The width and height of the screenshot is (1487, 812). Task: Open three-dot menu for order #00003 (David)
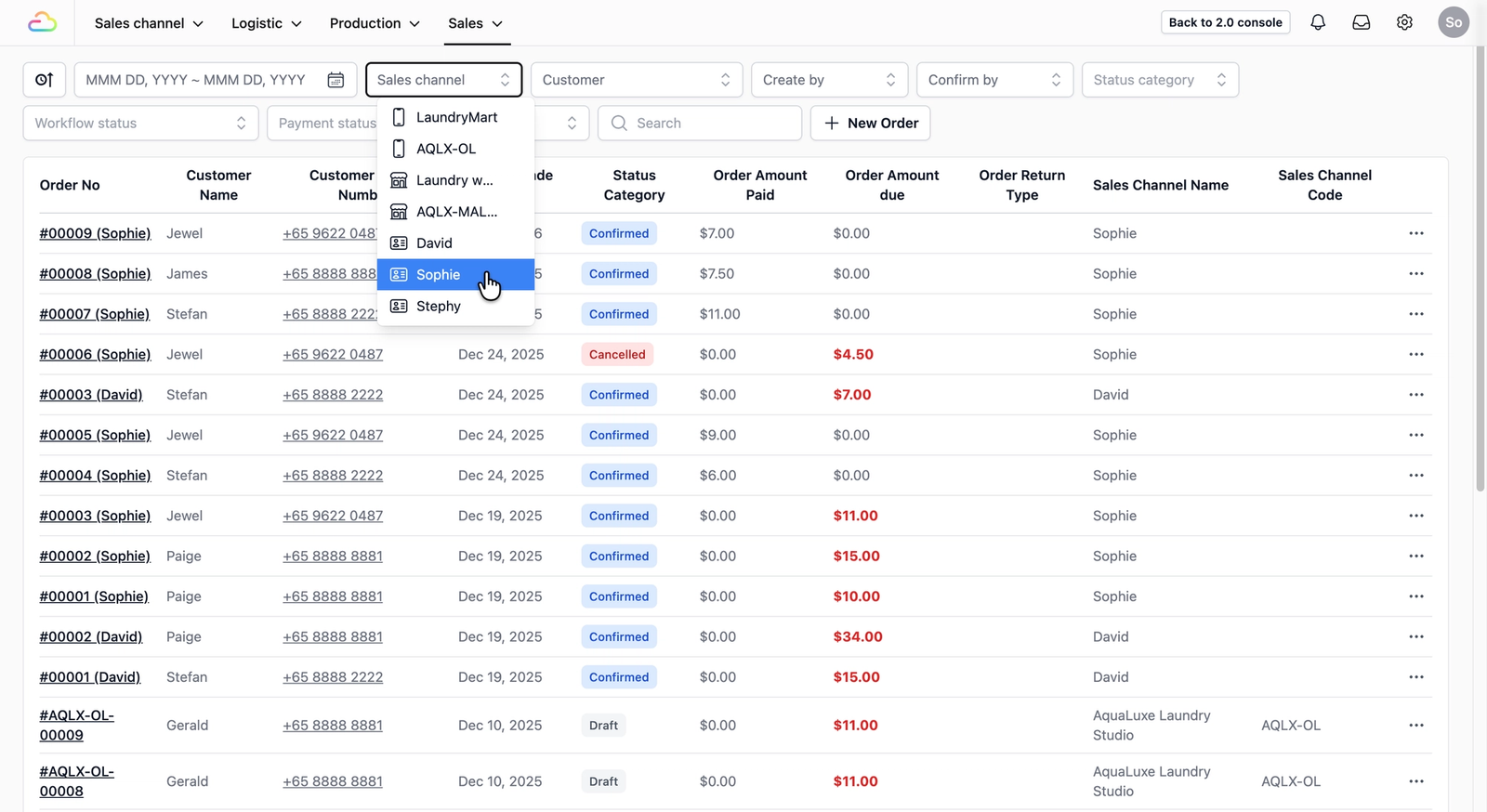(1416, 395)
